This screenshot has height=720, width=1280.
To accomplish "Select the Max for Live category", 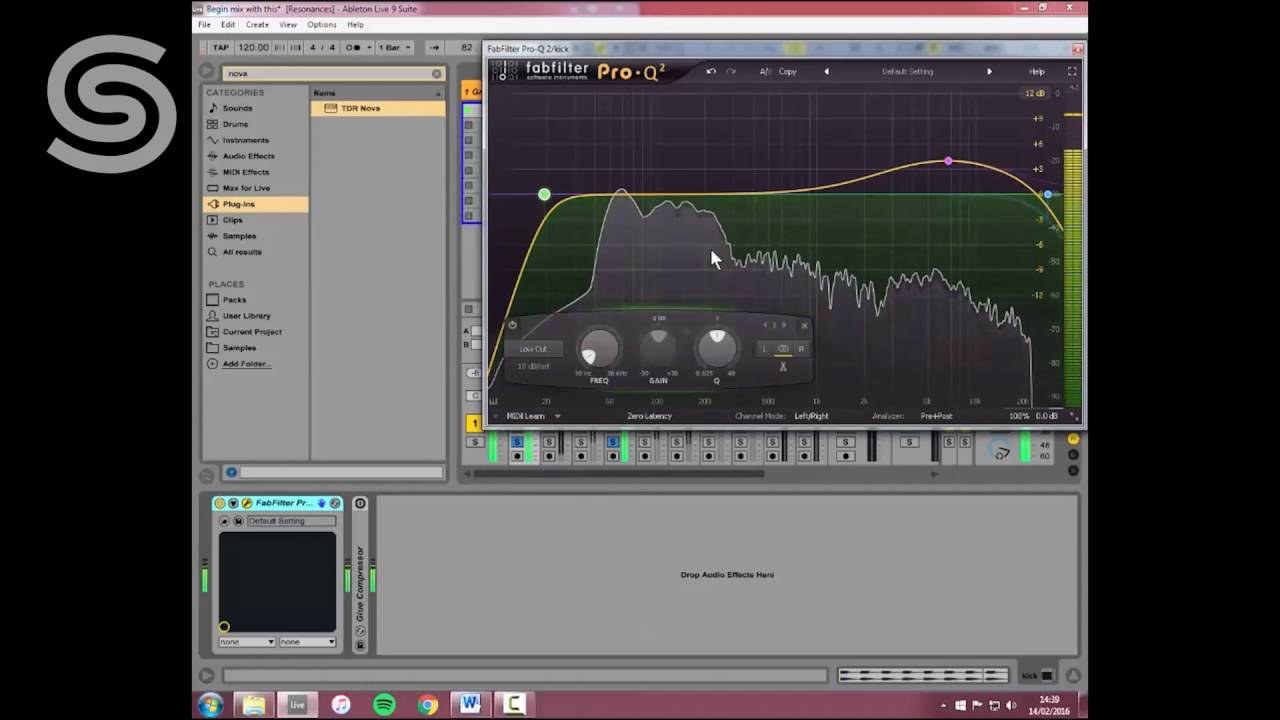I will click(x=246, y=188).
